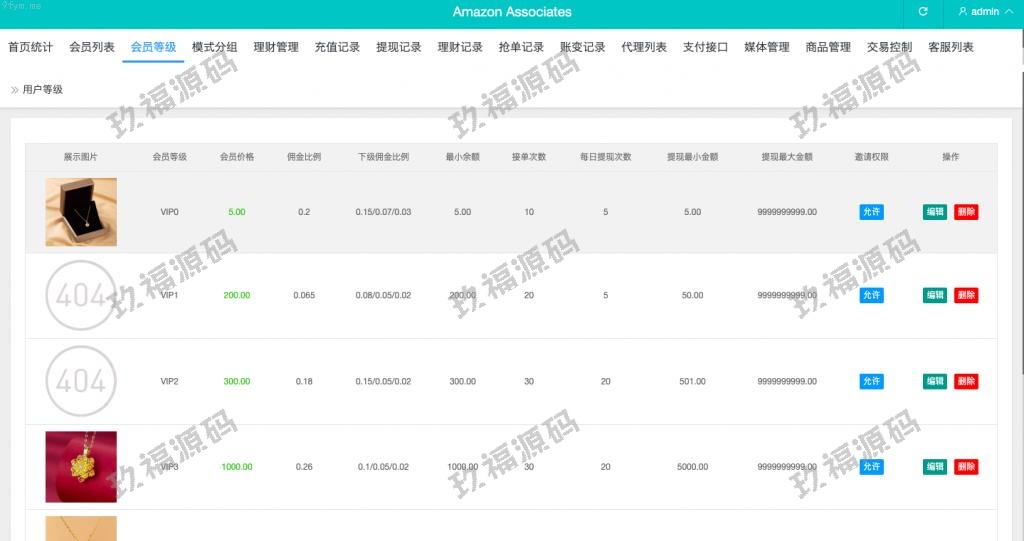Open the 提现记录 tab

pyautogui.click(x=398, y=47)
